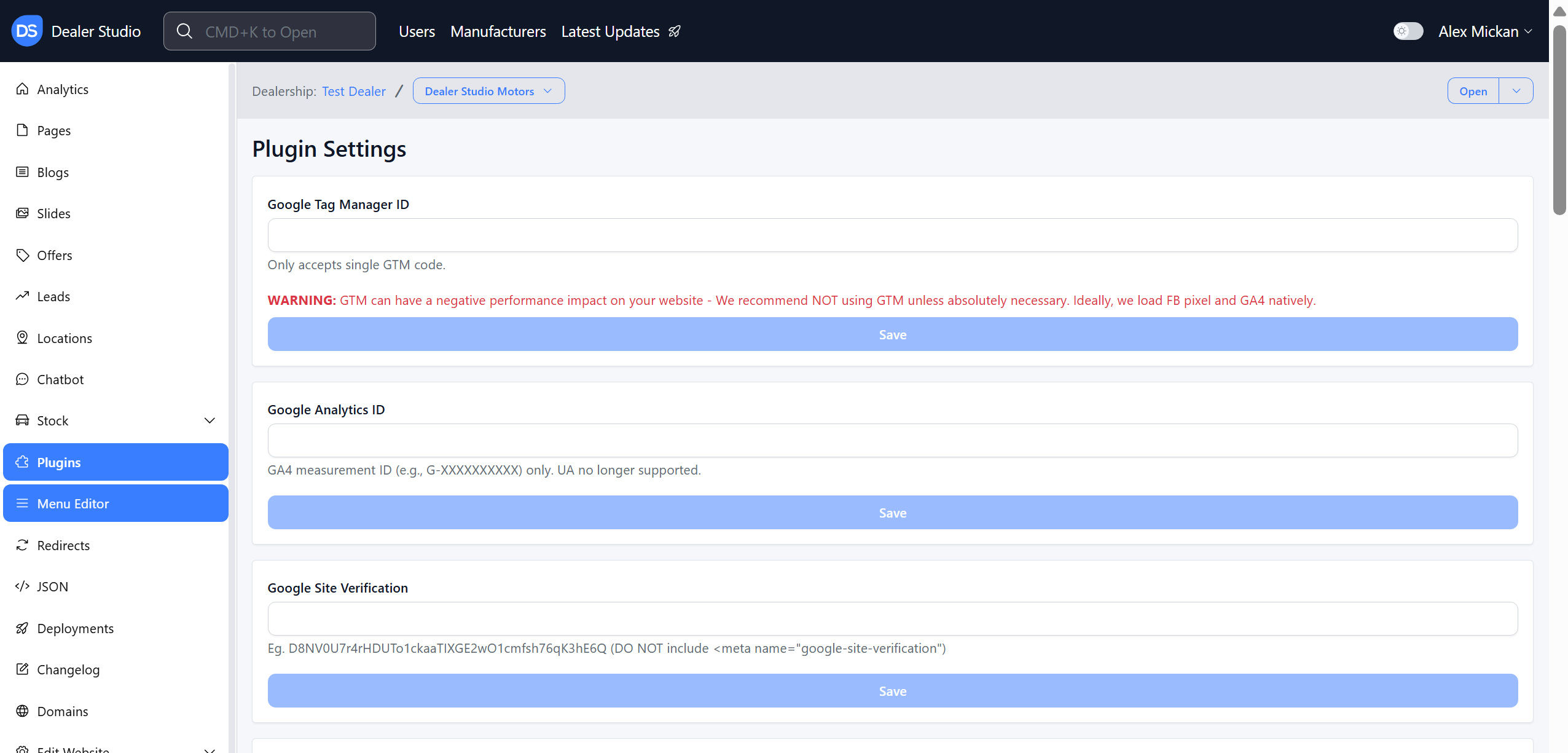Click the JSON code brackets icon
Screen dimensions: 1568x753
pyautogui.click(x=22, y=586)
